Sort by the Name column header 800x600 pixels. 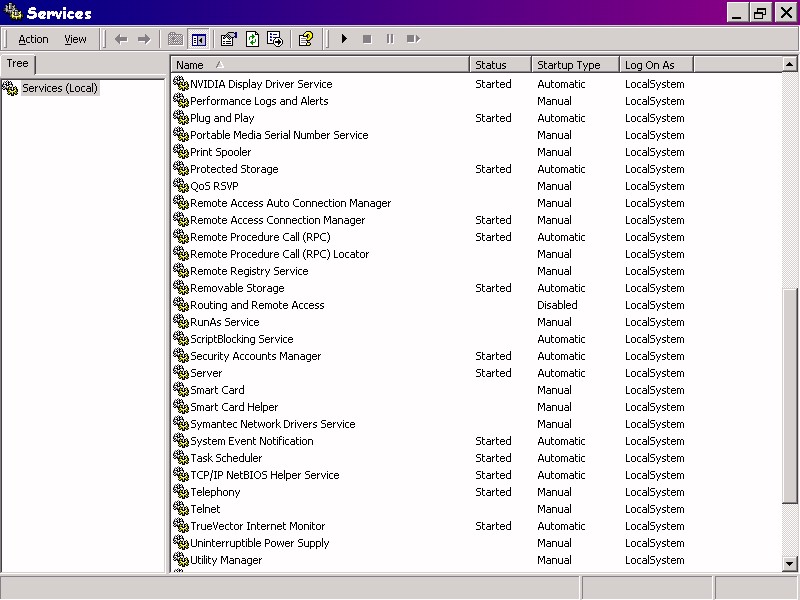click(x=320, y=65)
